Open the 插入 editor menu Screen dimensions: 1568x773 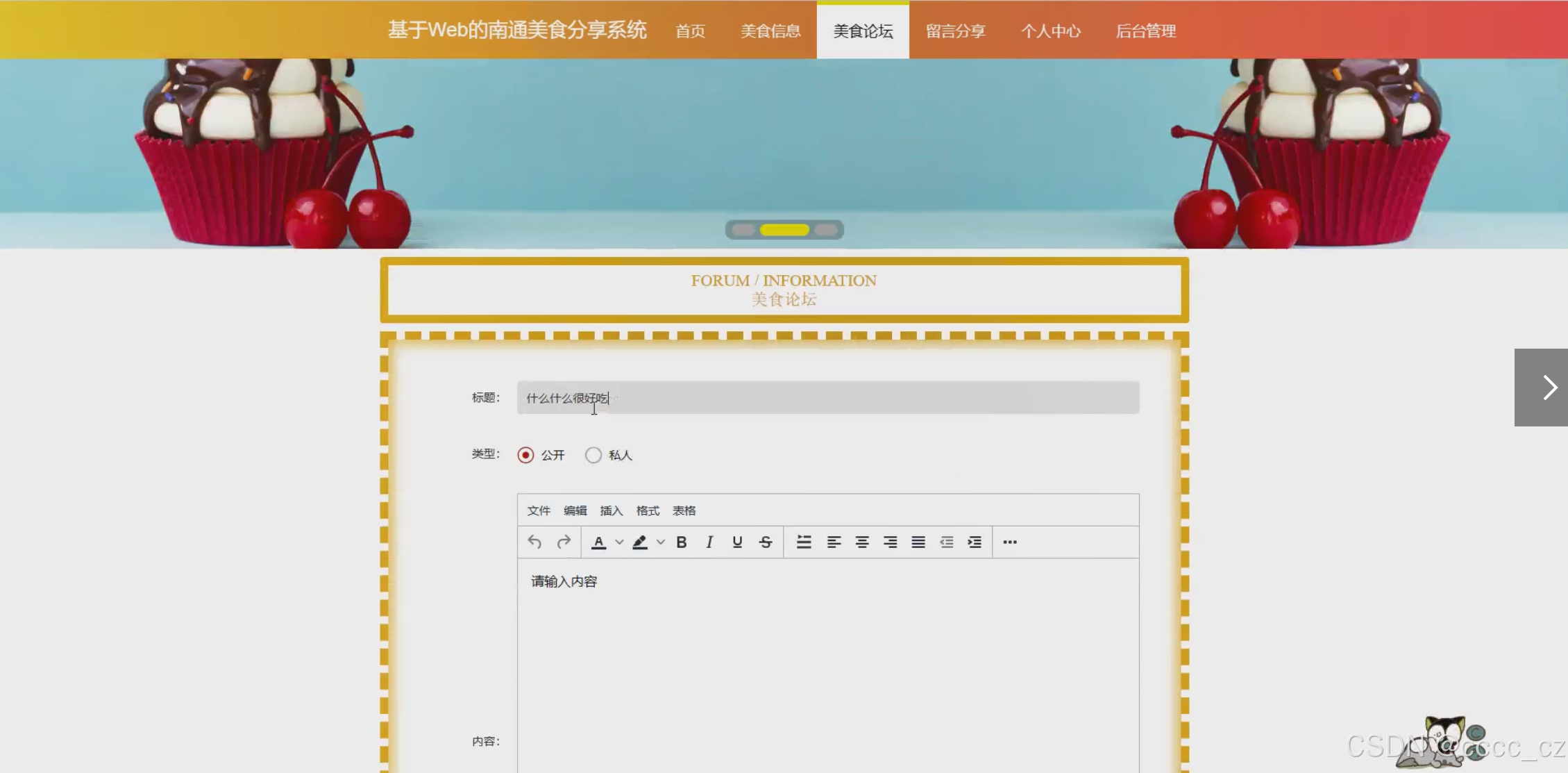pyautogui.click(x=611, y=510)
